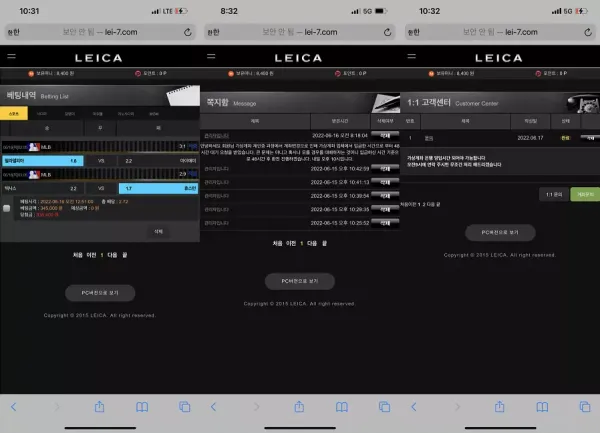Viewport: 600px width, 433px height.
Task: Tap LEICA logo on Customer Center screen
Action: [499, 58]
